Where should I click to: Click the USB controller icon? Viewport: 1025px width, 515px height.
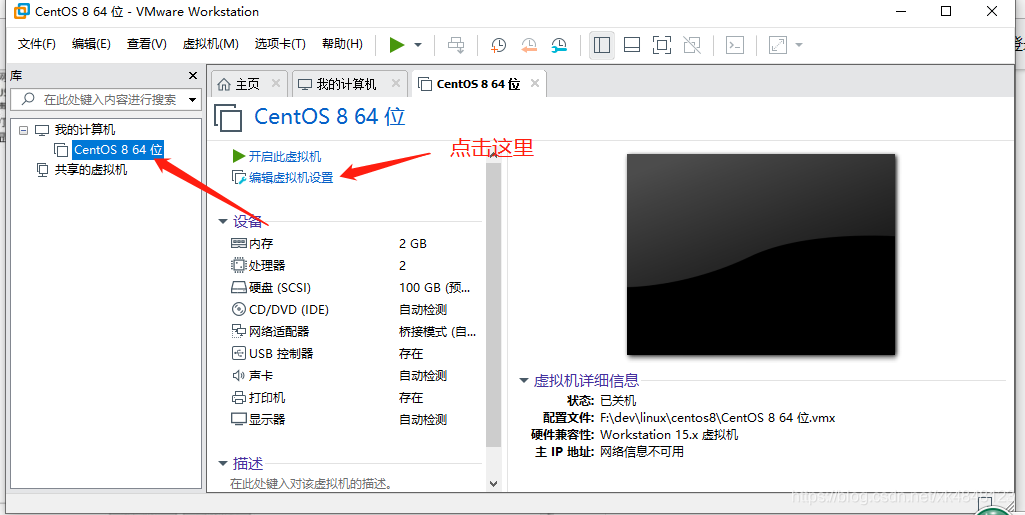pyautogui.click(x=239, y=354)
